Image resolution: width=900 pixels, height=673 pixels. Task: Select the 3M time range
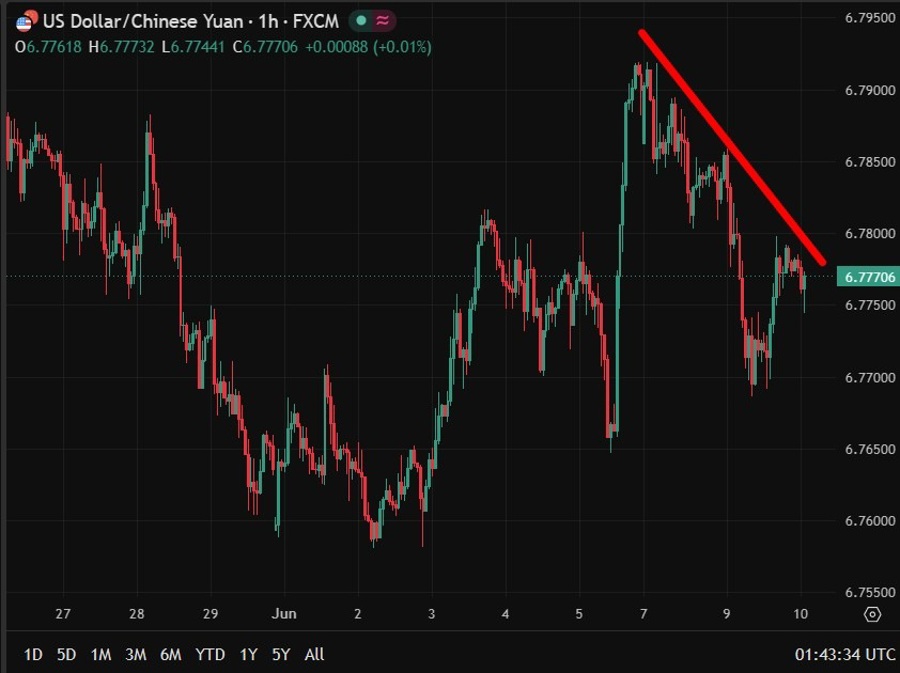tap(135, 654)
